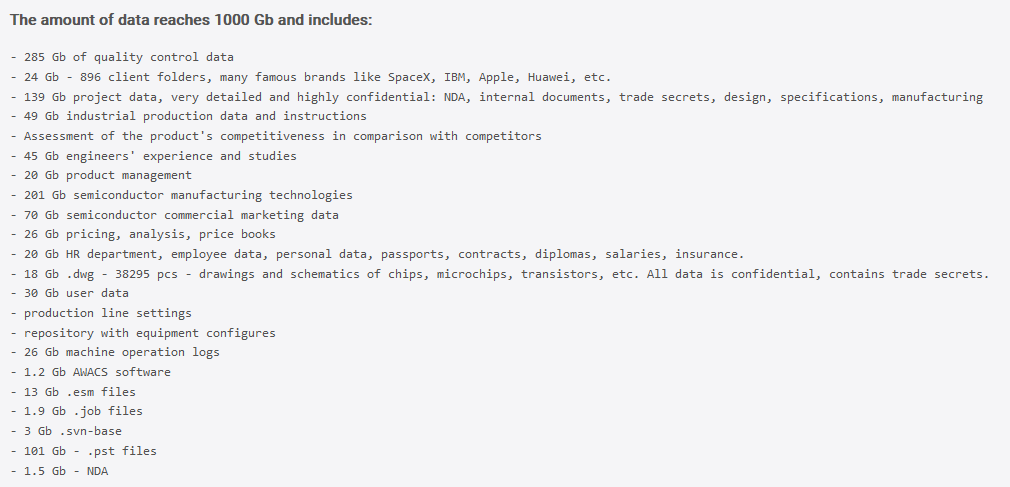Viewport: 1010px width, 487px height.
Task: Click the line '285 Gb of quality control data'
Action: coord(122,57)
